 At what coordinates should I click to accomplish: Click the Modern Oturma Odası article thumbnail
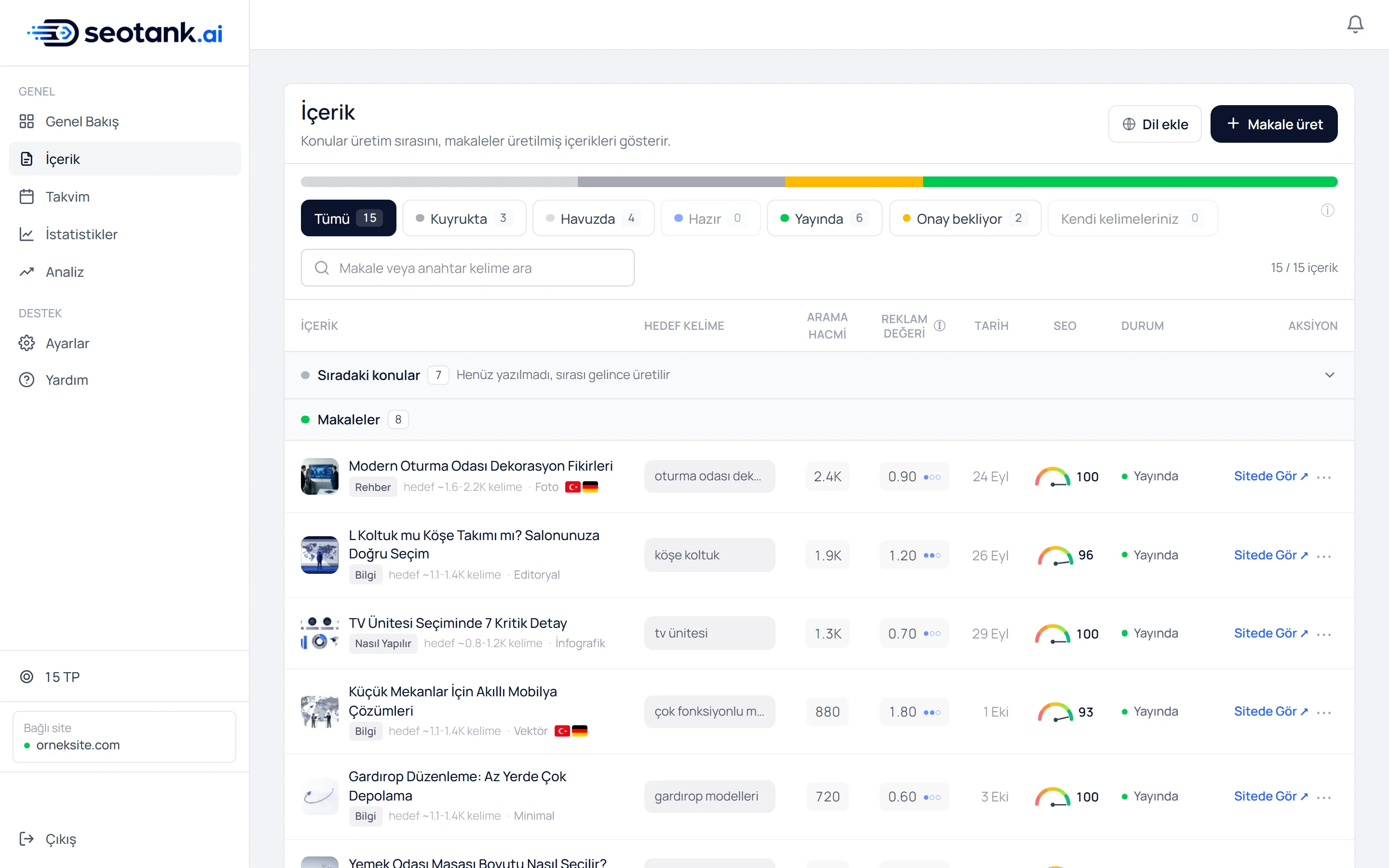320,476
